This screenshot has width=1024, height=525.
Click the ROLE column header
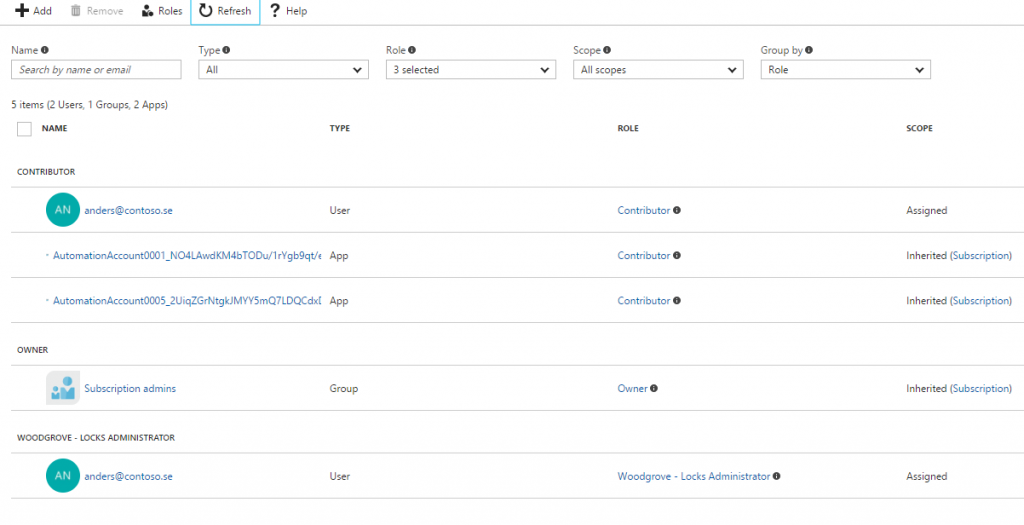tap(628, 129)
